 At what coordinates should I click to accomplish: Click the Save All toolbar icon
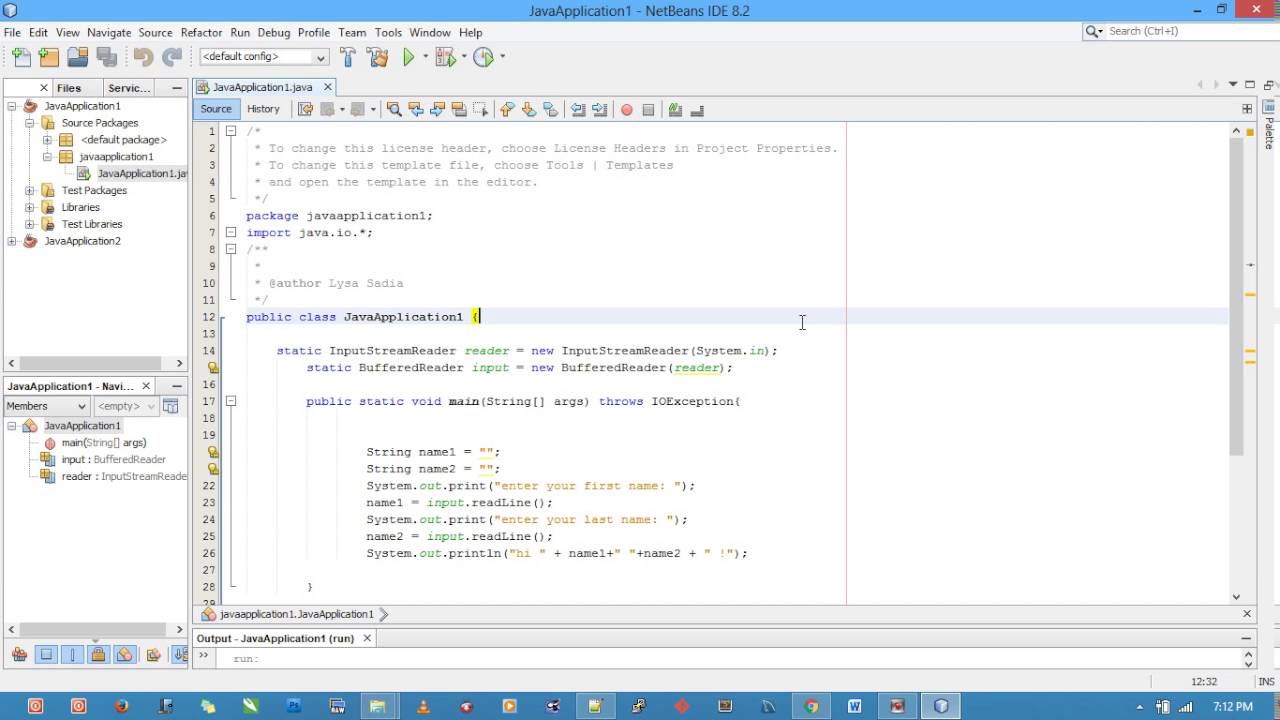coord(106,58)
